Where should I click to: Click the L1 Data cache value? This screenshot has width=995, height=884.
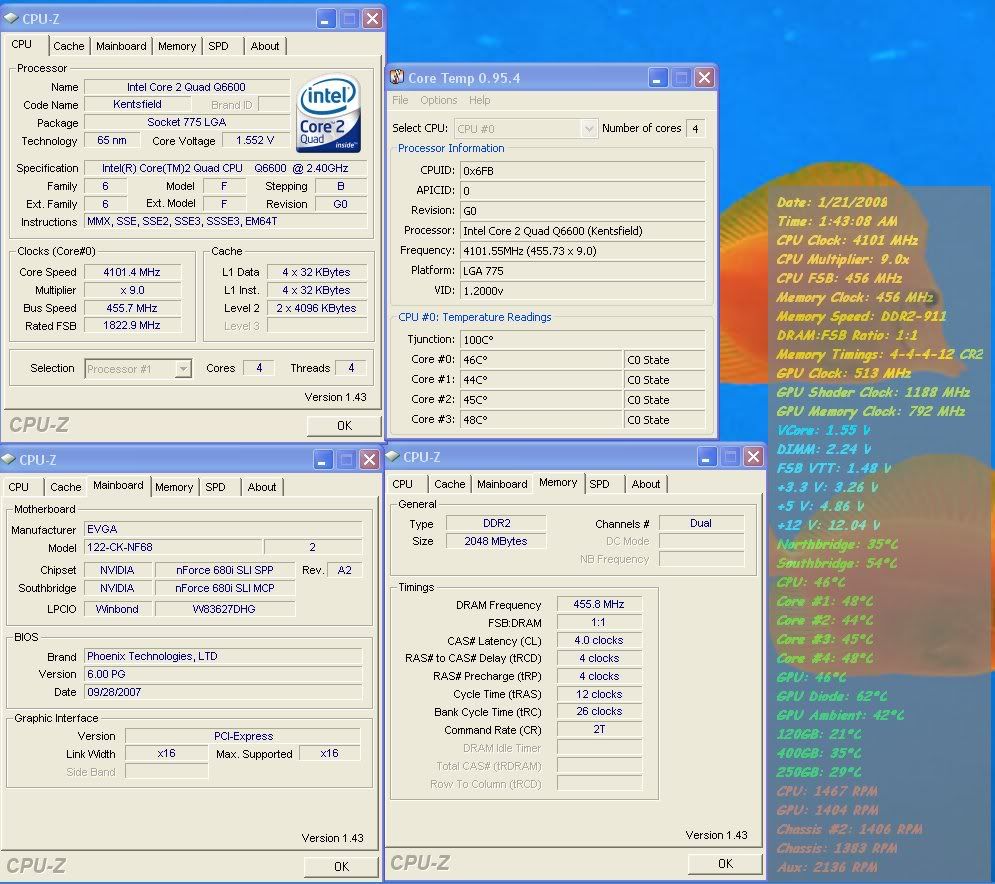pyautogui.click(x=317, y=272)
